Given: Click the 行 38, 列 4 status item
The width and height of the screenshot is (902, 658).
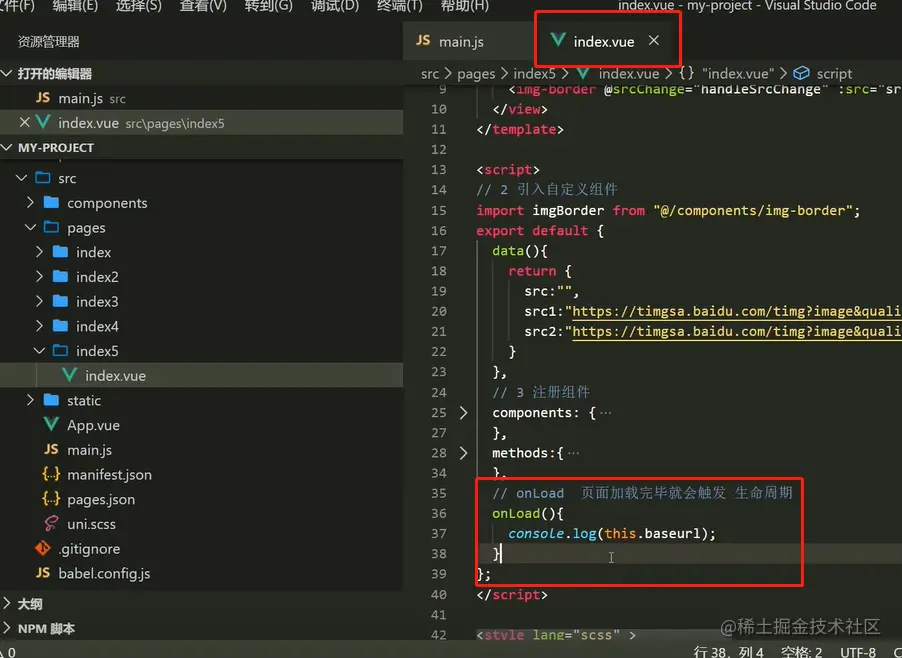Looking at the screenshot, I should pos(728,652).
